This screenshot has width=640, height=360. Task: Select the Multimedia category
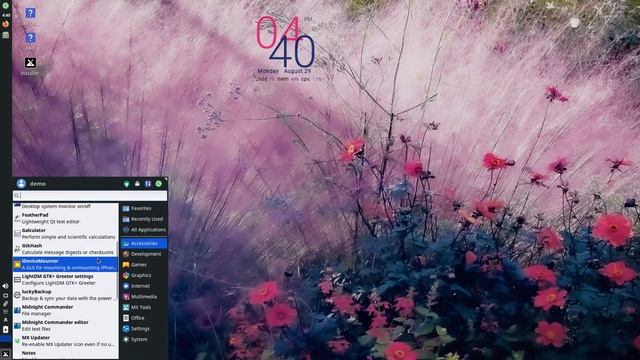[x=144, y=297]
